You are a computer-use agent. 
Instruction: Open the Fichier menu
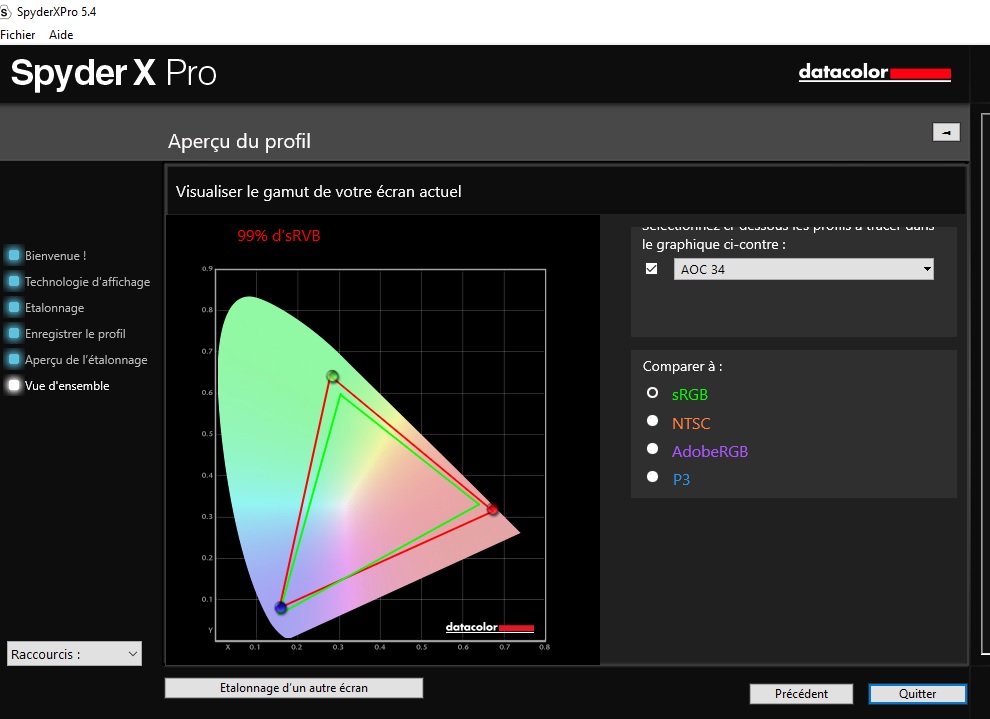(x=18, y=34)
